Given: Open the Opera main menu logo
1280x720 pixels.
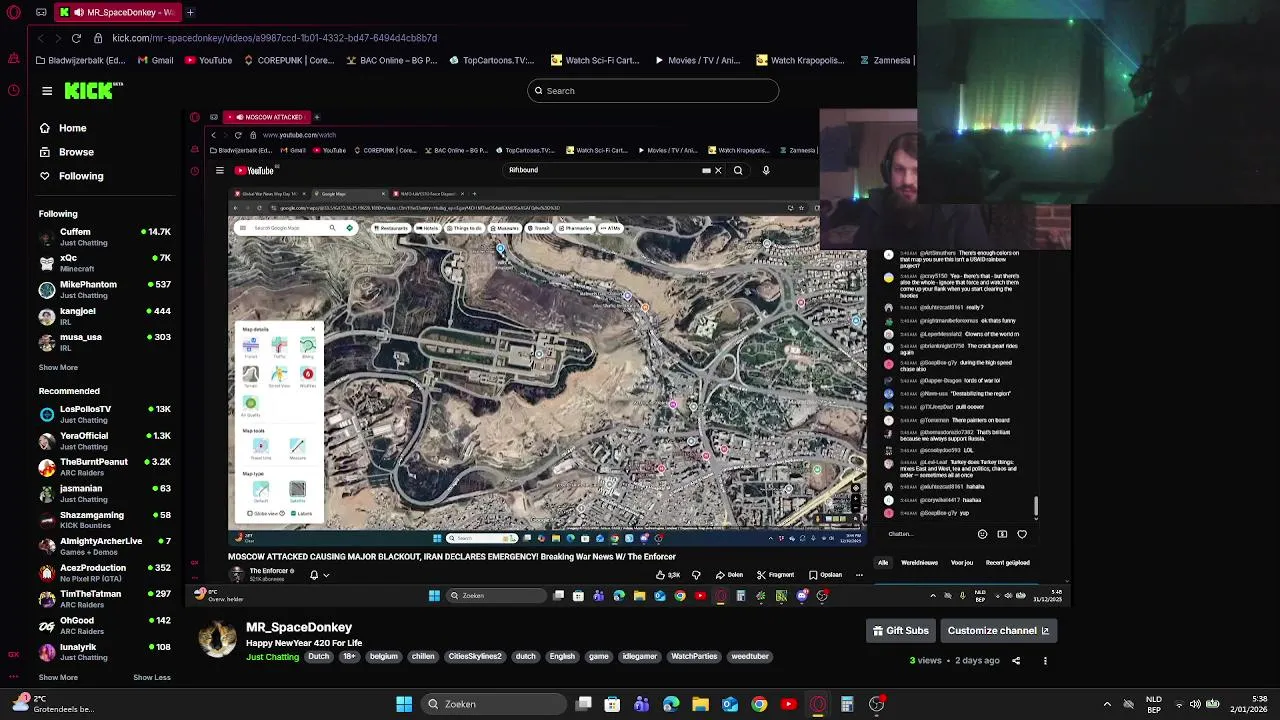Looking at the screenshot, I should (x=13, y=12).
